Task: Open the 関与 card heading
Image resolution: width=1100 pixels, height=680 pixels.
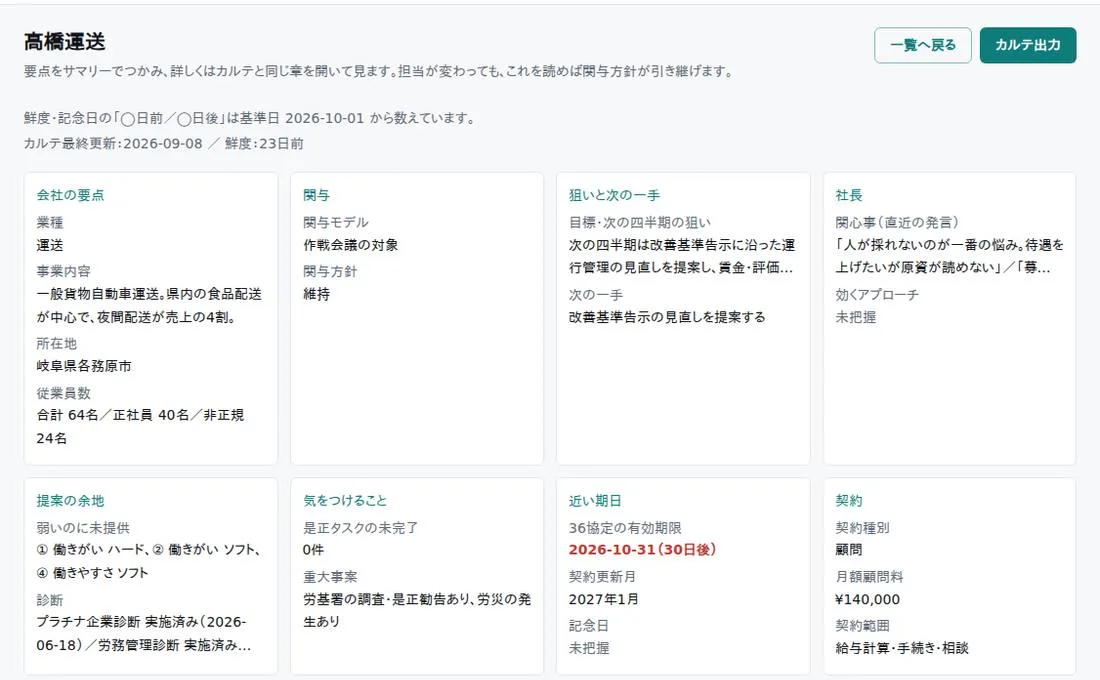Action: click(x=316, y=195)
